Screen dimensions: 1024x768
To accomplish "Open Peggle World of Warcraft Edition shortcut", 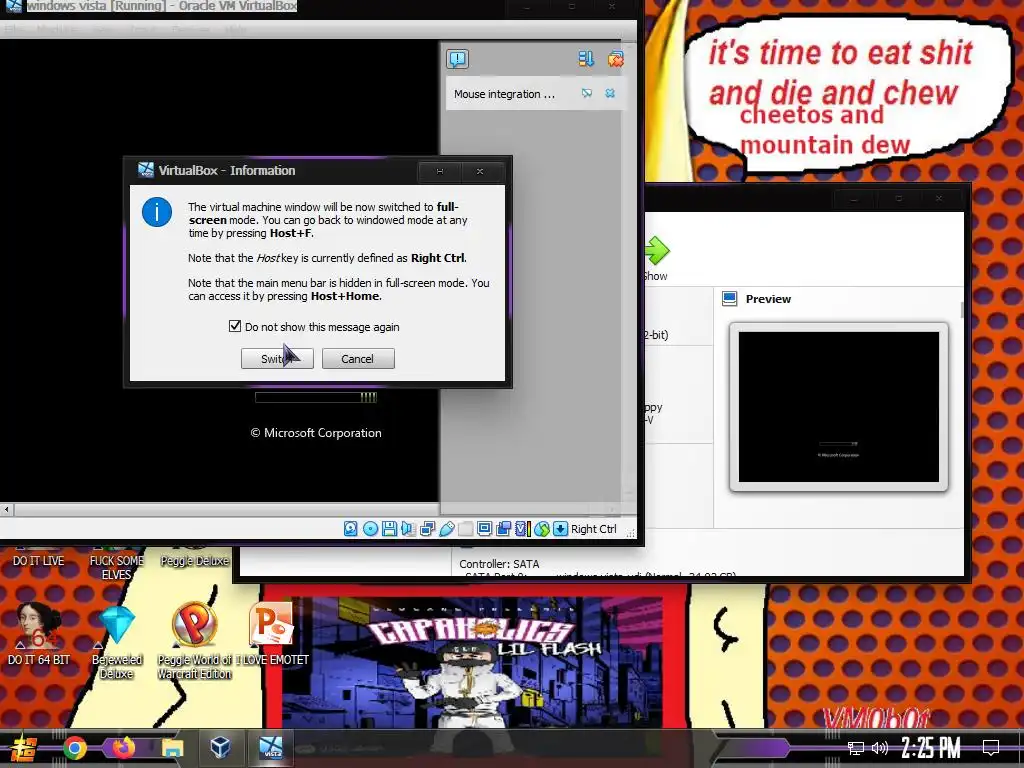I will [x=195, y=640].
